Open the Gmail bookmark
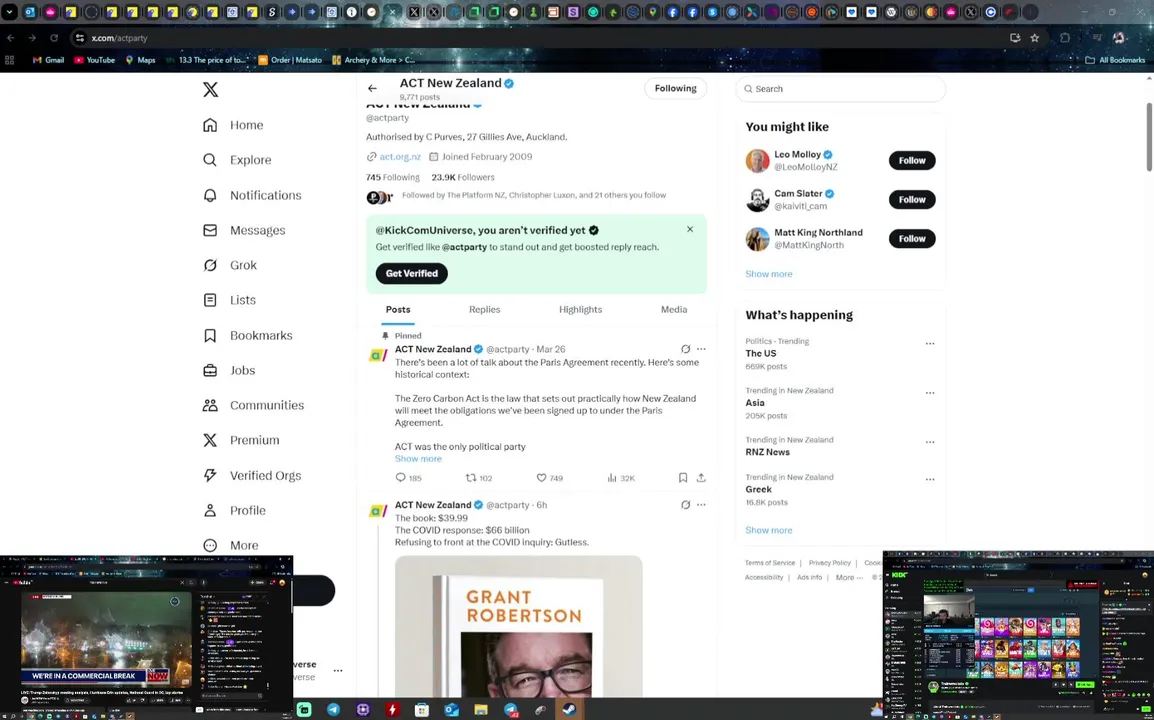 tap(49, 60)
